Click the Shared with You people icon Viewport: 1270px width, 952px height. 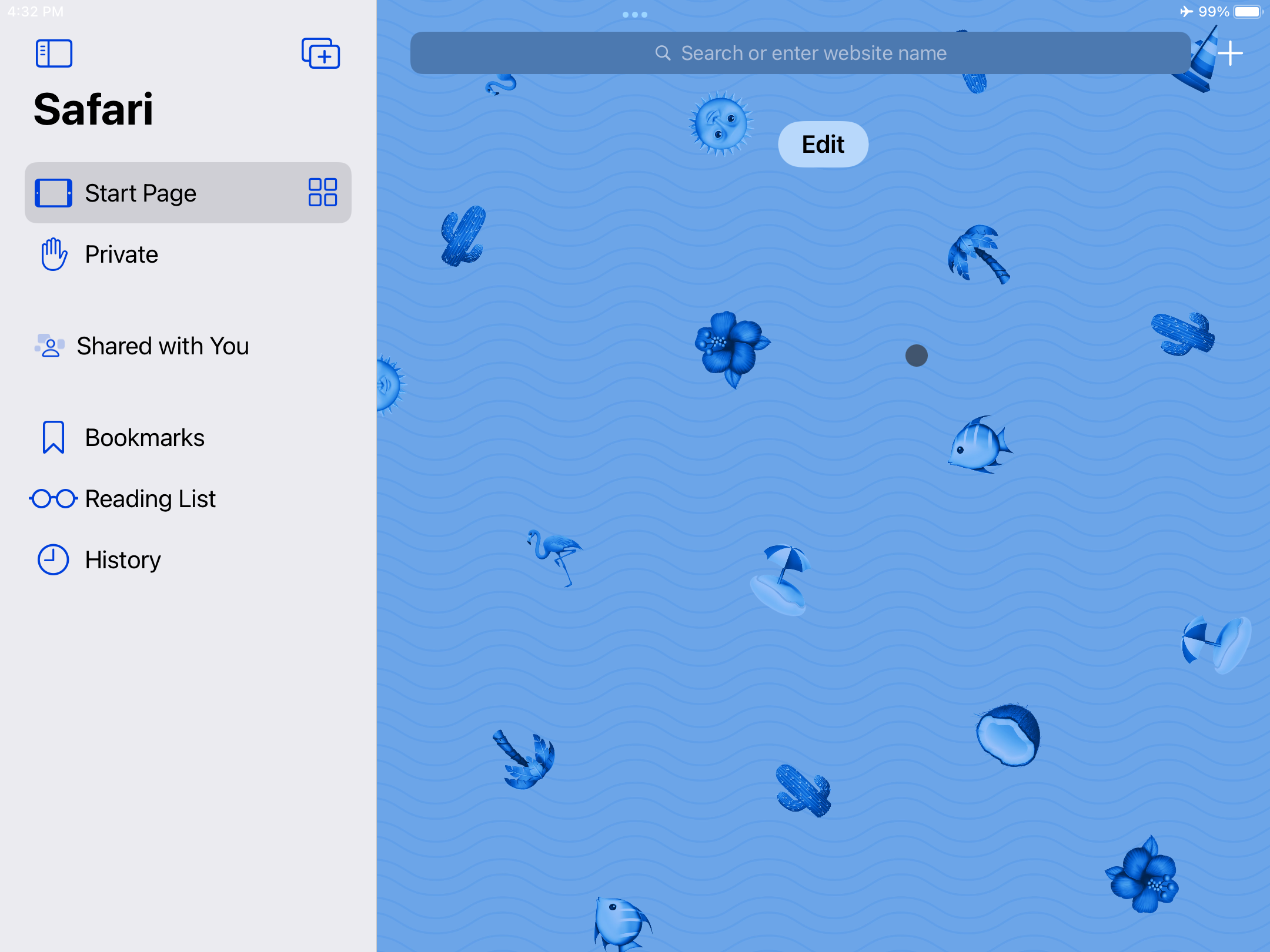[49, 346]
